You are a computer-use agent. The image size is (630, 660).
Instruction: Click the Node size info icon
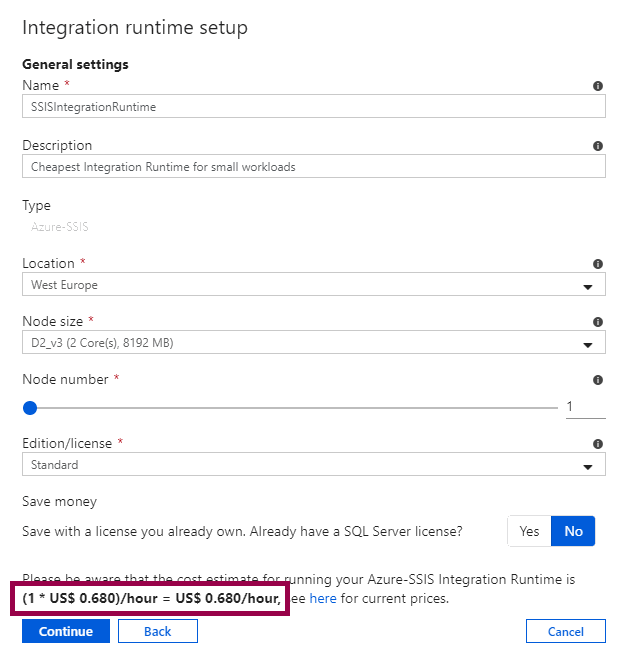[x=598, y=322]
